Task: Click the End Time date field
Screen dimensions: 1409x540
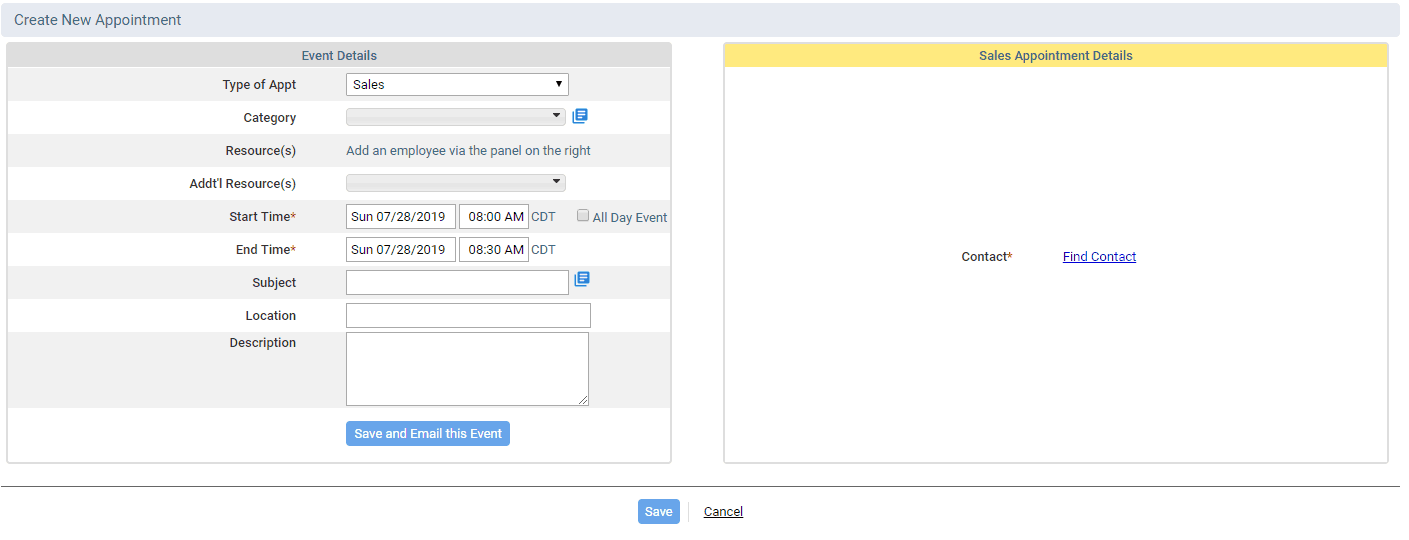Action: (x=401, y=250)
